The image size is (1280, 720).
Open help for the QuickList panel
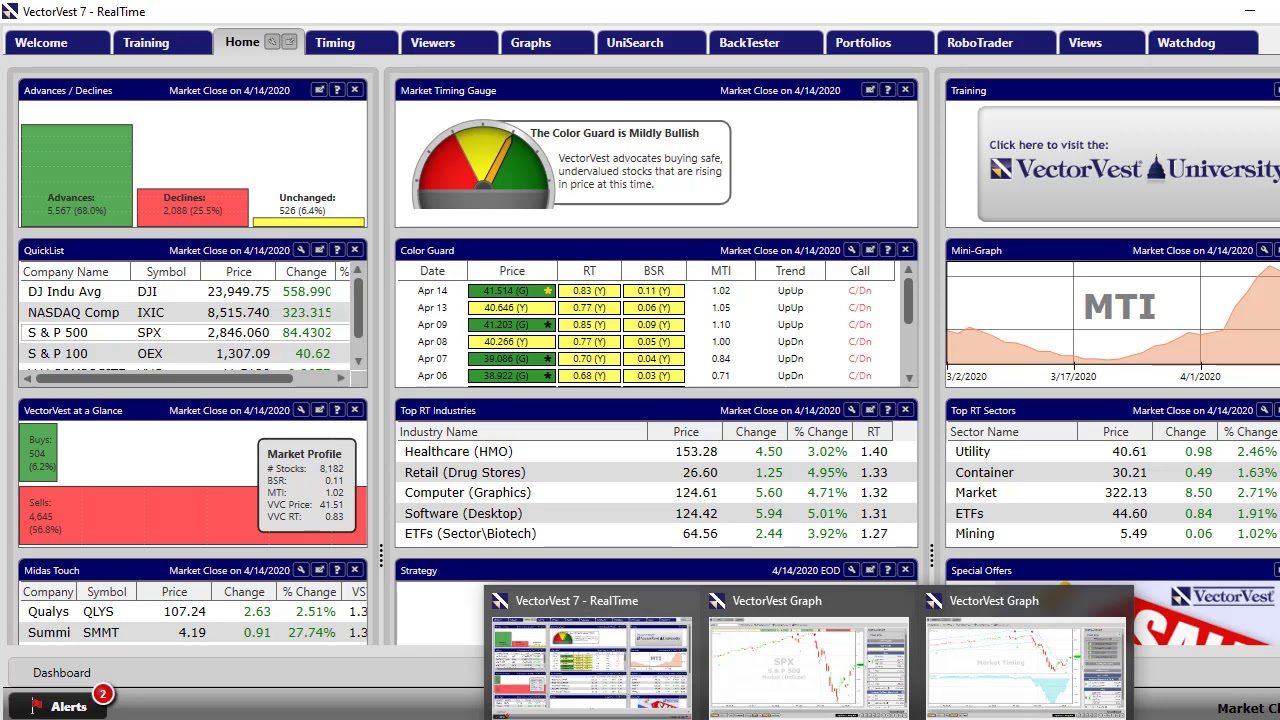(337, 250)
